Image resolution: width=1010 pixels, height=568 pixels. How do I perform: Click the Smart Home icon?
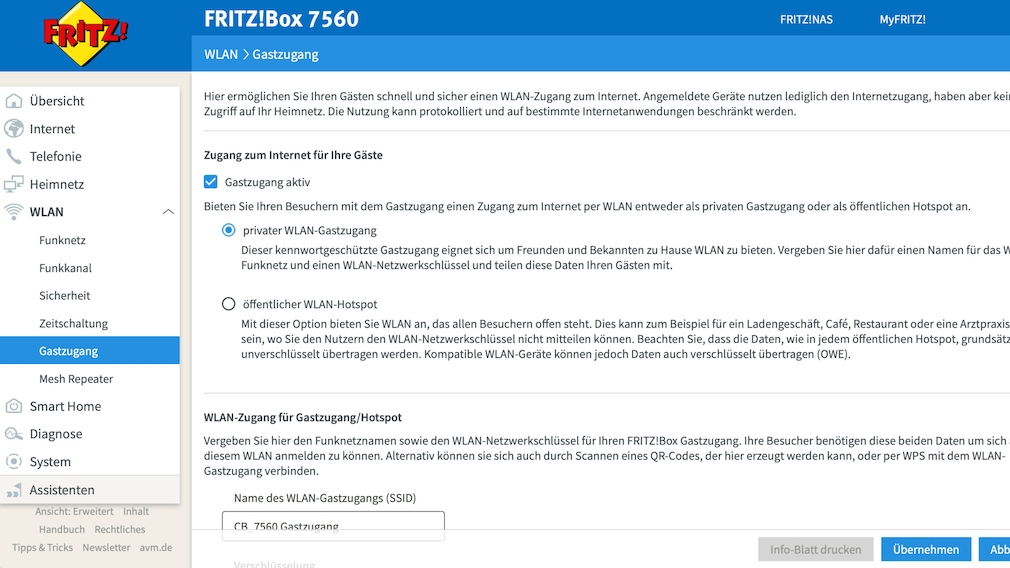[x=14, y=406]
